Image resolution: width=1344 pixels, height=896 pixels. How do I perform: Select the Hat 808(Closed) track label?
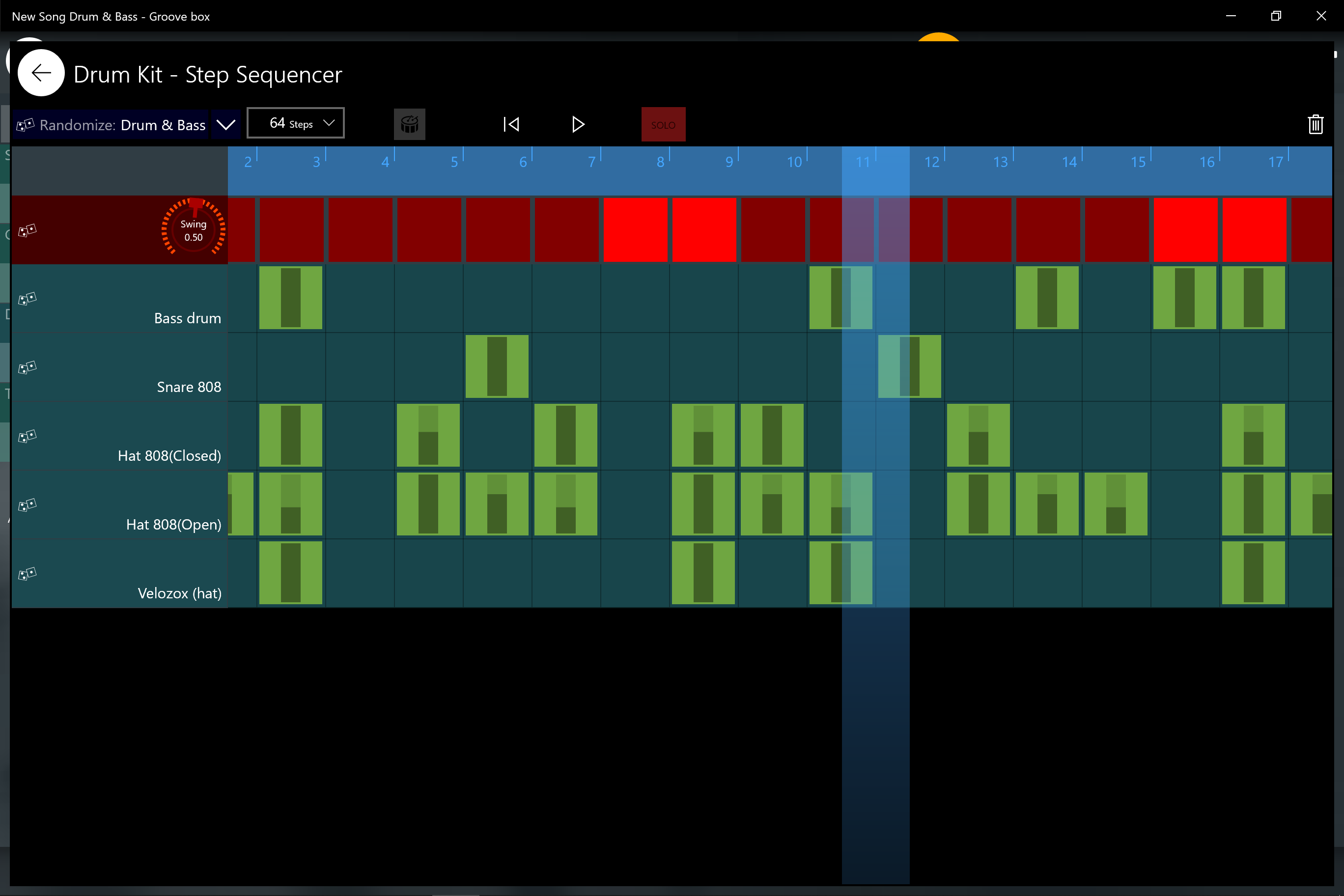click(x=169, y=455)
